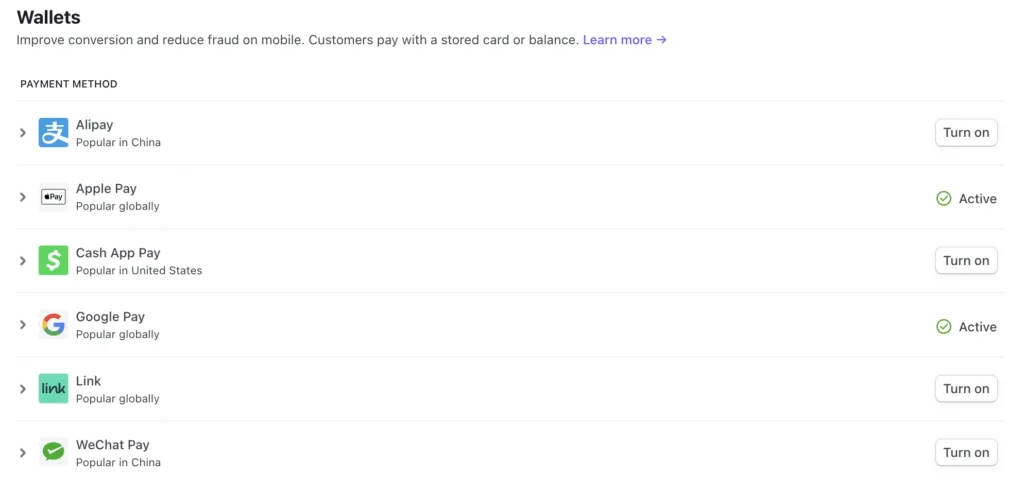Turn on Alipay payment method

click(x=966, y=133)
